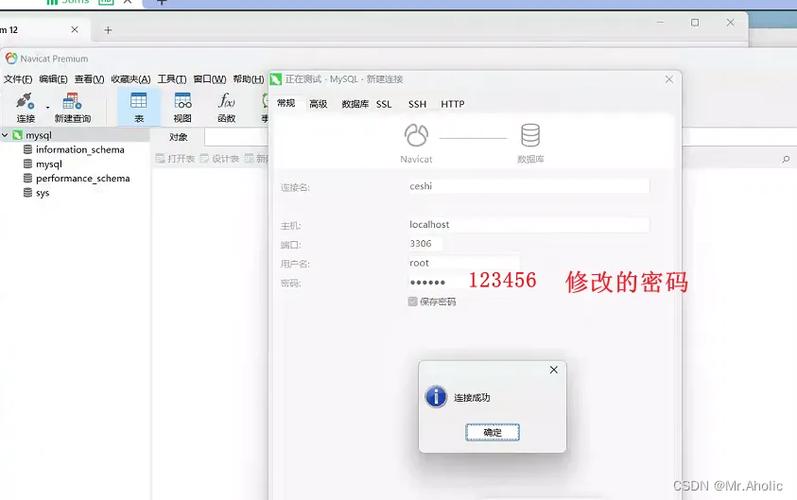
Task: Click the Navicat Premium logo icon
Action: pos(11,58)
